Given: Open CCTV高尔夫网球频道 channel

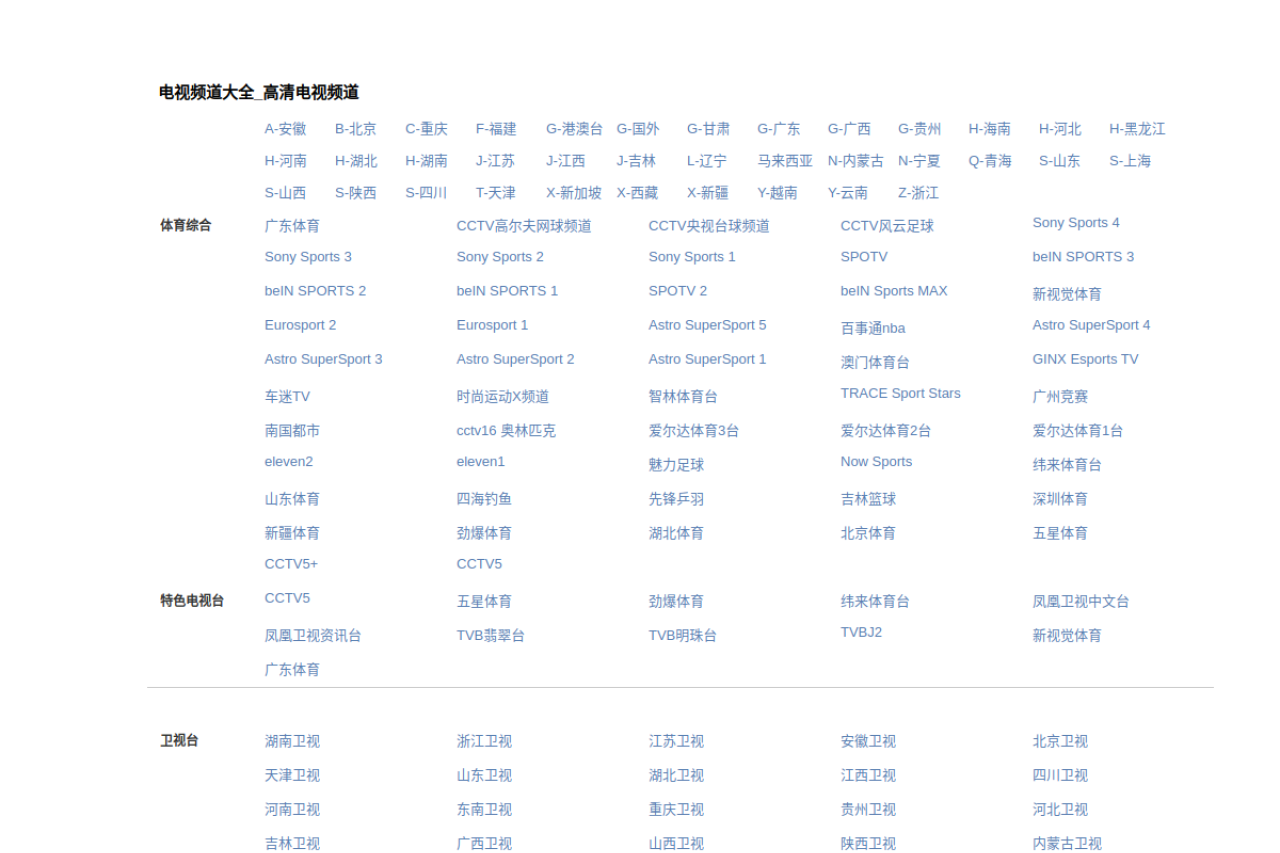Looking at the screenshot, I should [524, 226].
